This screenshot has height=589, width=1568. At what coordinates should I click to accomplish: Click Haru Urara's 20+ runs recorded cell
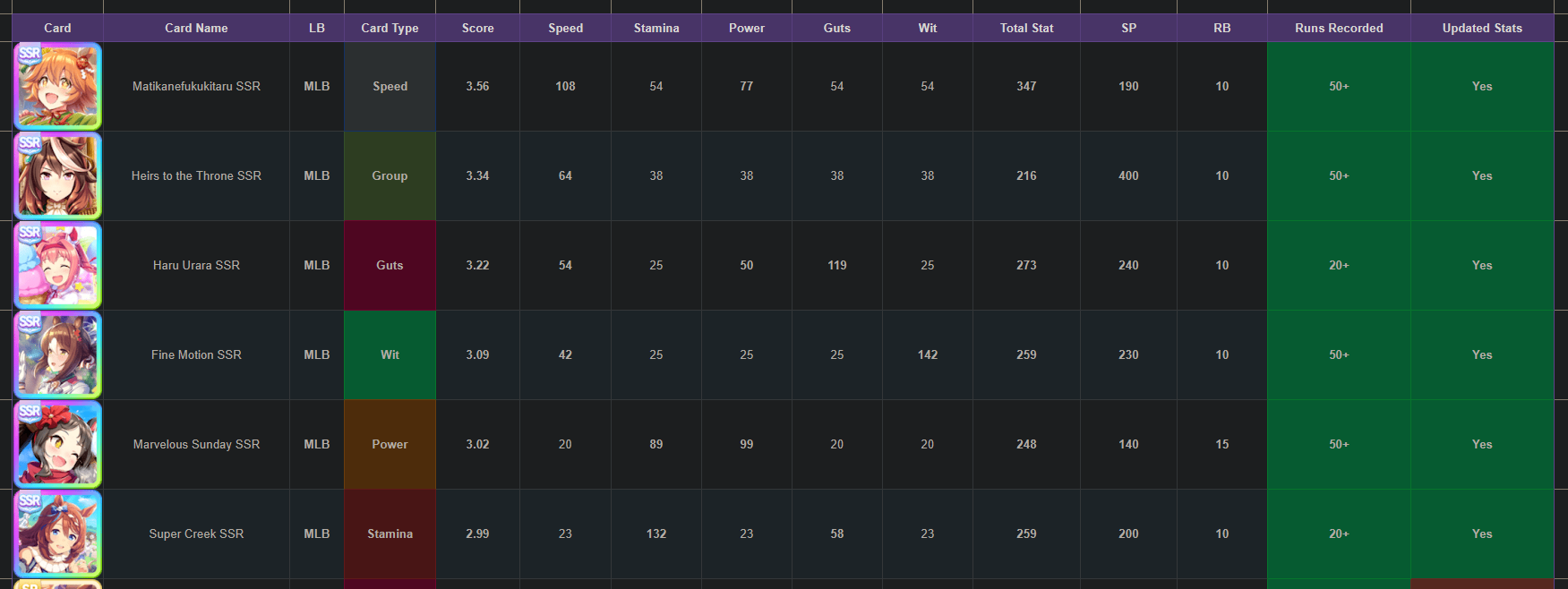(1339, 266)
